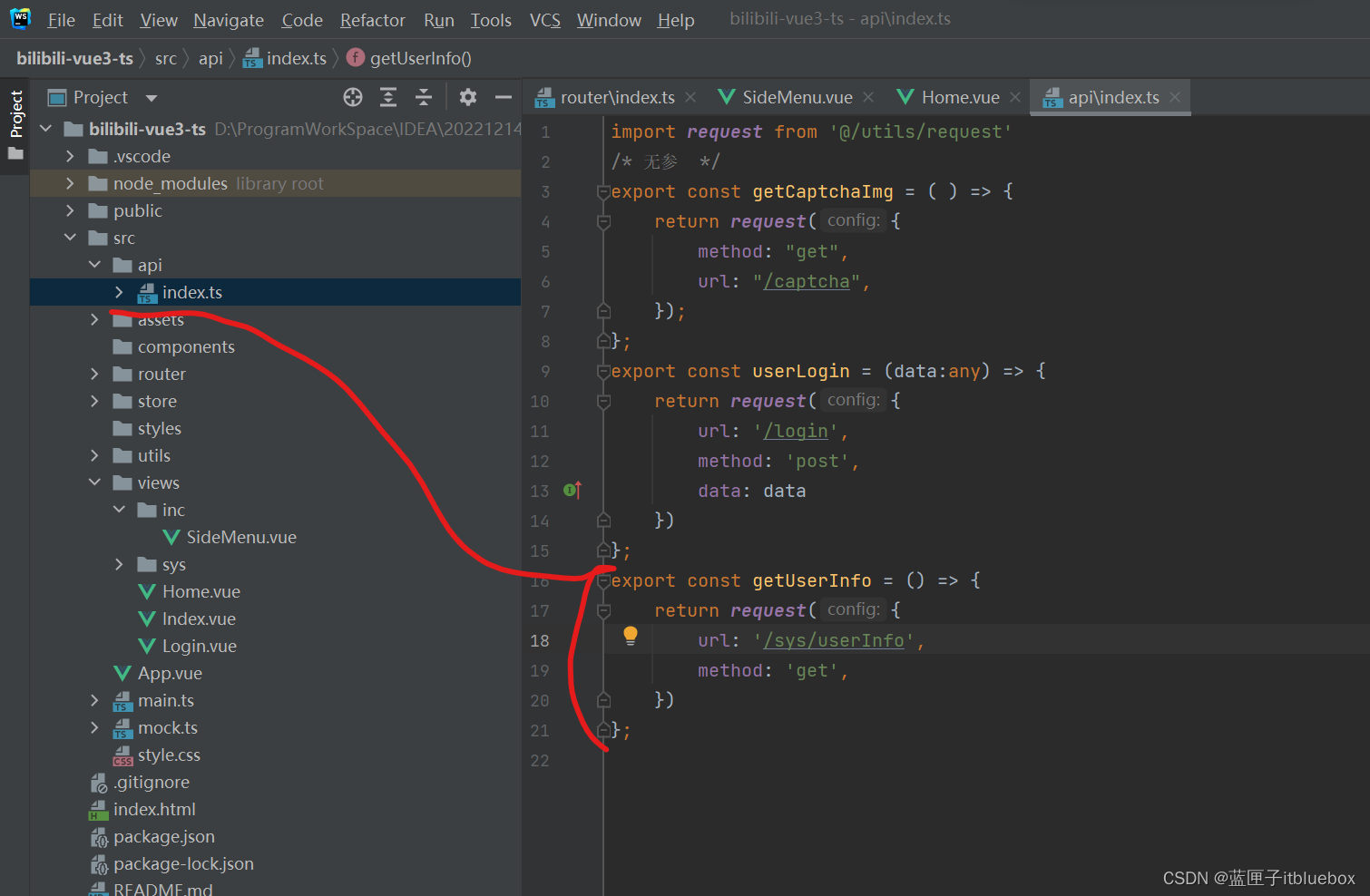Click the /sys/userInfo URL link in code
Image resolution: width=1370 pixels, height=896 pixels.
coord(834,641)
